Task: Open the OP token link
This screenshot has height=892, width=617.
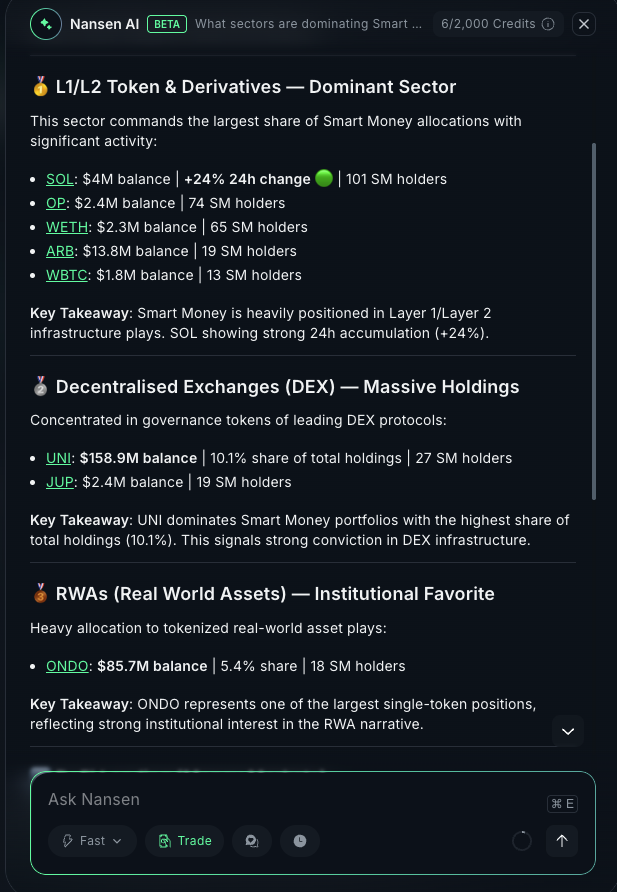Action: coord(56,203)
